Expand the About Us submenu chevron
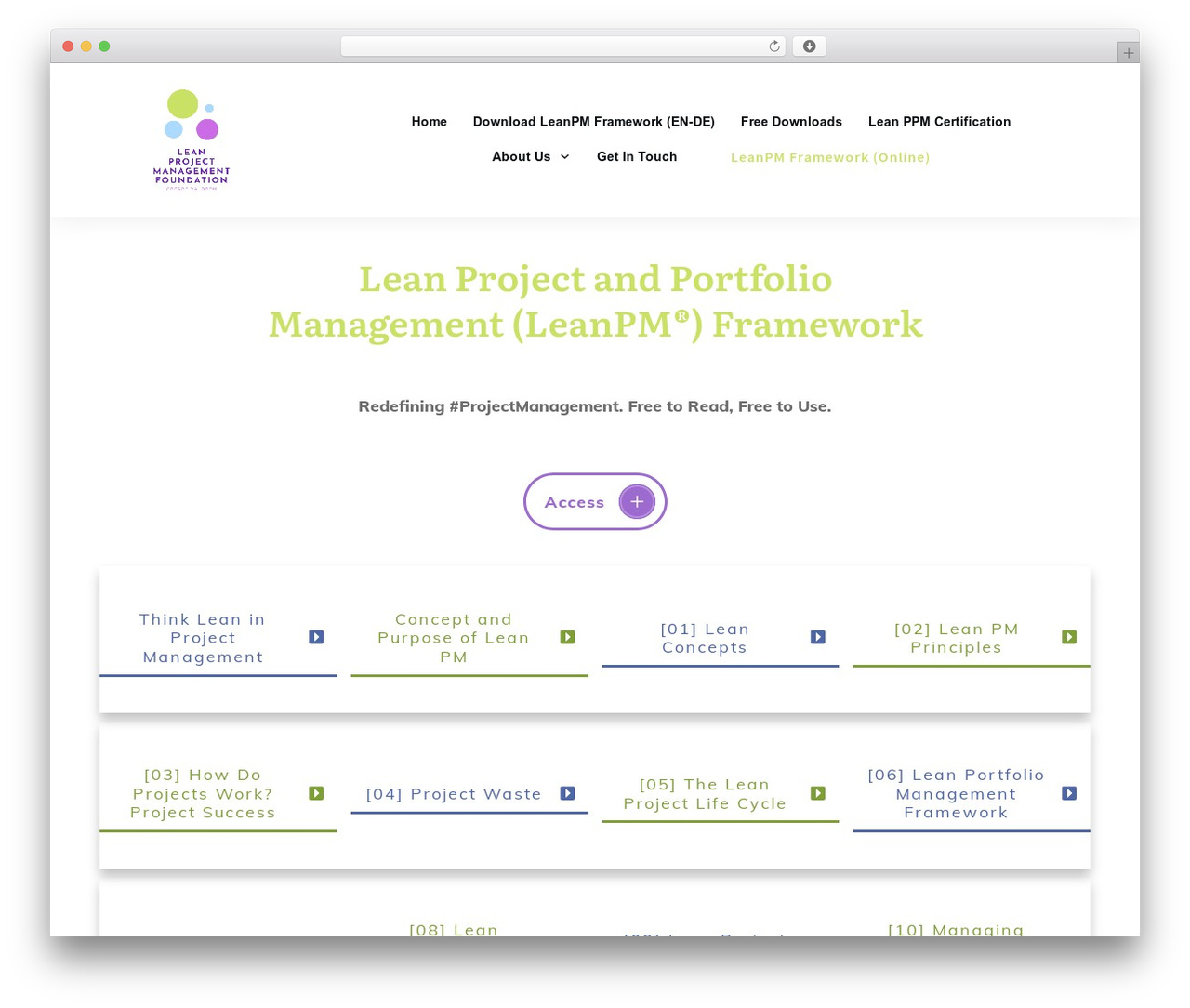This screenshot has height=1008, width=1190. pos(564,157)
